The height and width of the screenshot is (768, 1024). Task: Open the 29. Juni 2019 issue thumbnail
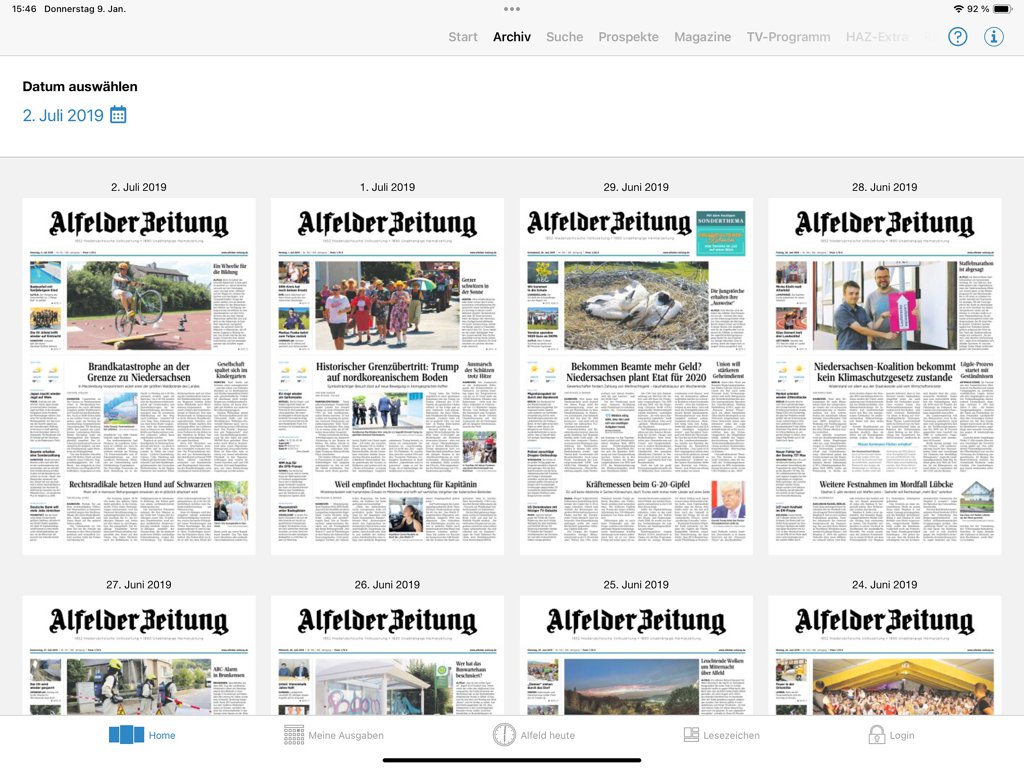636,376
